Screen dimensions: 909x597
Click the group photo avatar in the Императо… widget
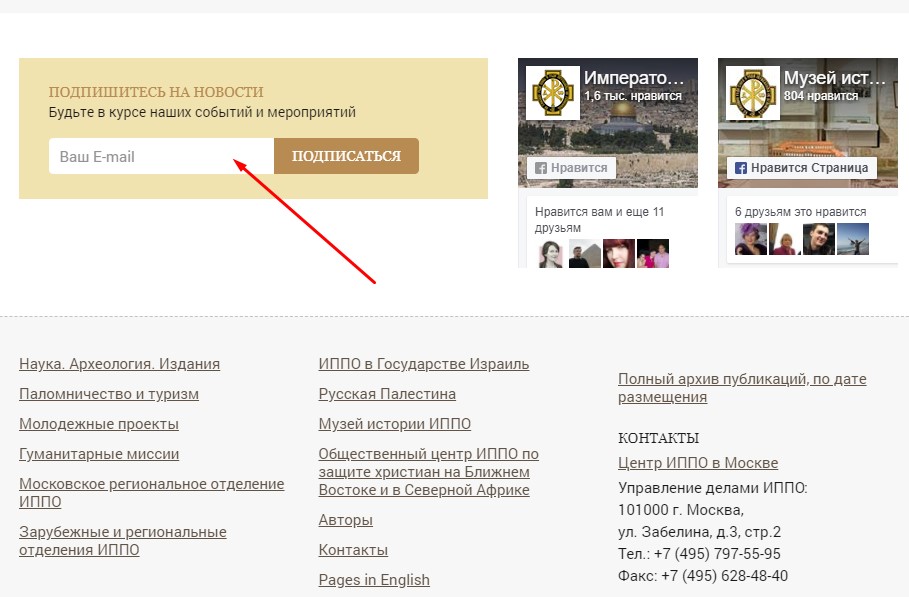pos(653,254)
